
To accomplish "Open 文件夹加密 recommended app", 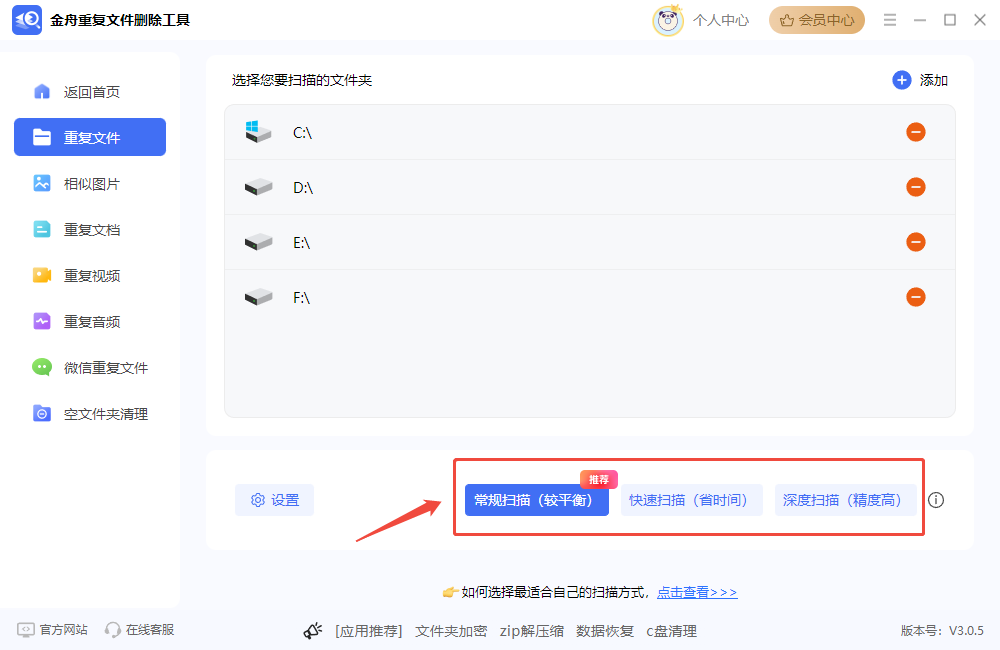I will pyautogui.click(x=451, y=631).
